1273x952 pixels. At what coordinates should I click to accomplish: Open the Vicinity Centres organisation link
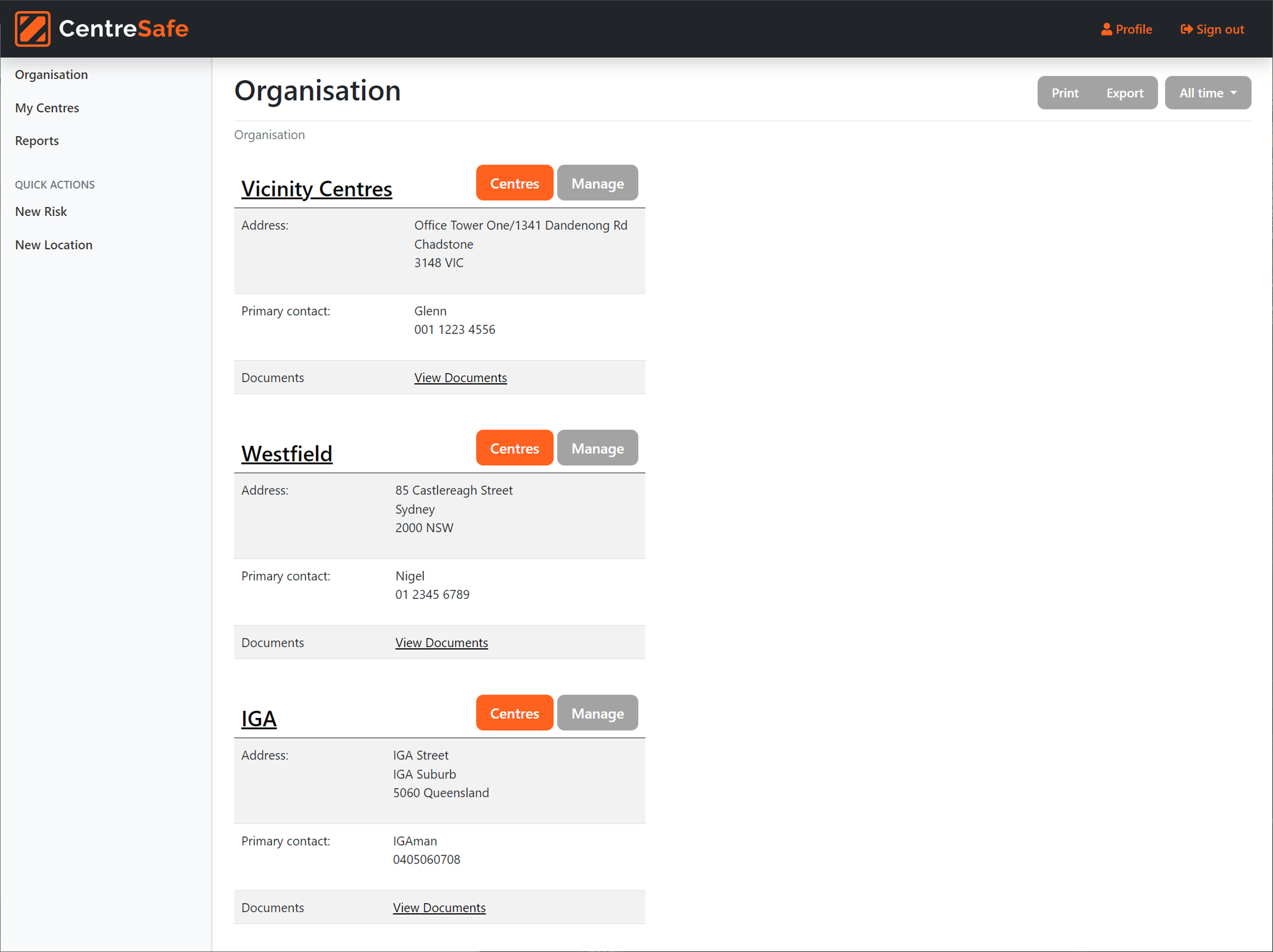point(316,189)
